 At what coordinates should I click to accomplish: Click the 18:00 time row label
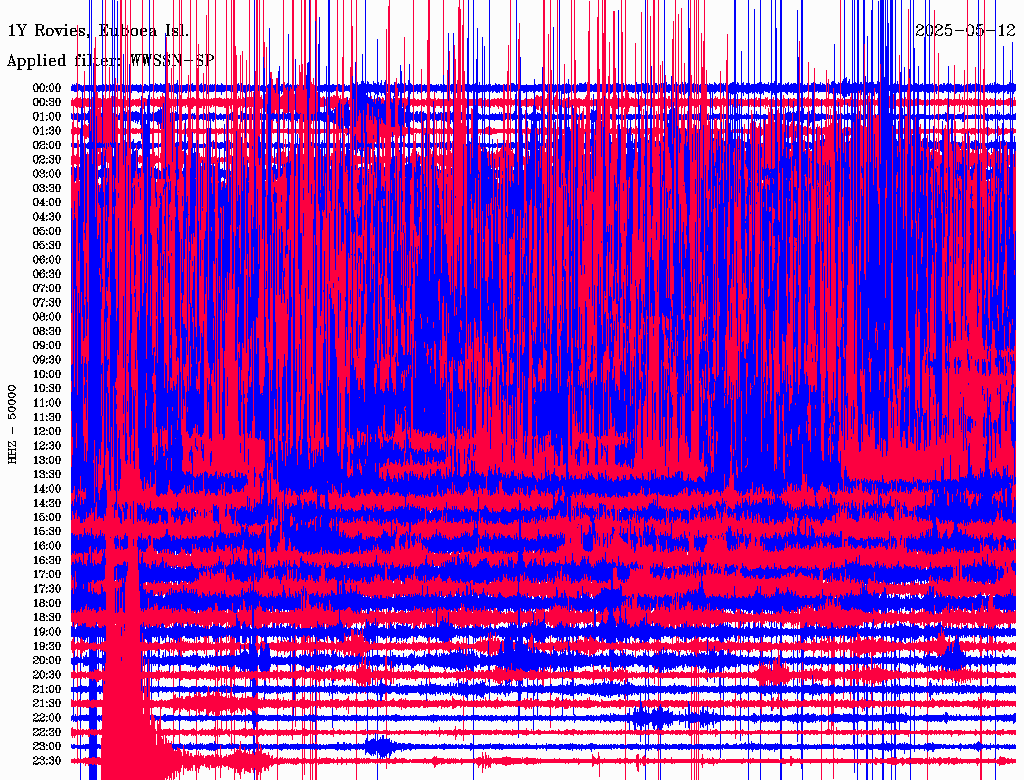click(x=47, y=603)
